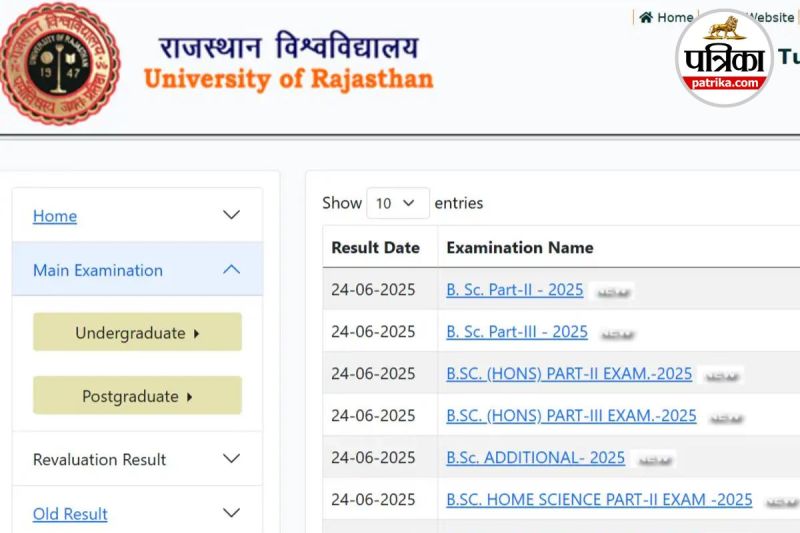This screenshot has width=800, height=533.
Task: Click the Home house icon in top bar
Action: pos(646,17)
